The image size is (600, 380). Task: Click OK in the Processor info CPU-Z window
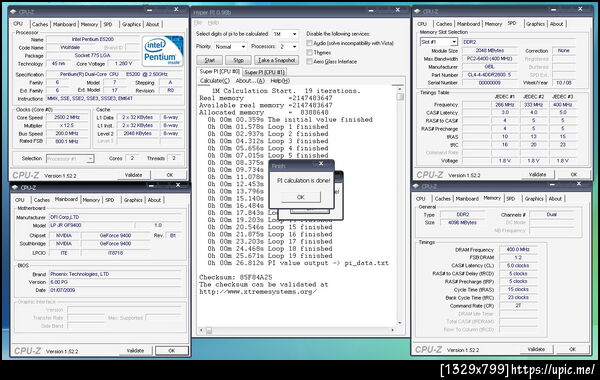[x=170, y=175]
